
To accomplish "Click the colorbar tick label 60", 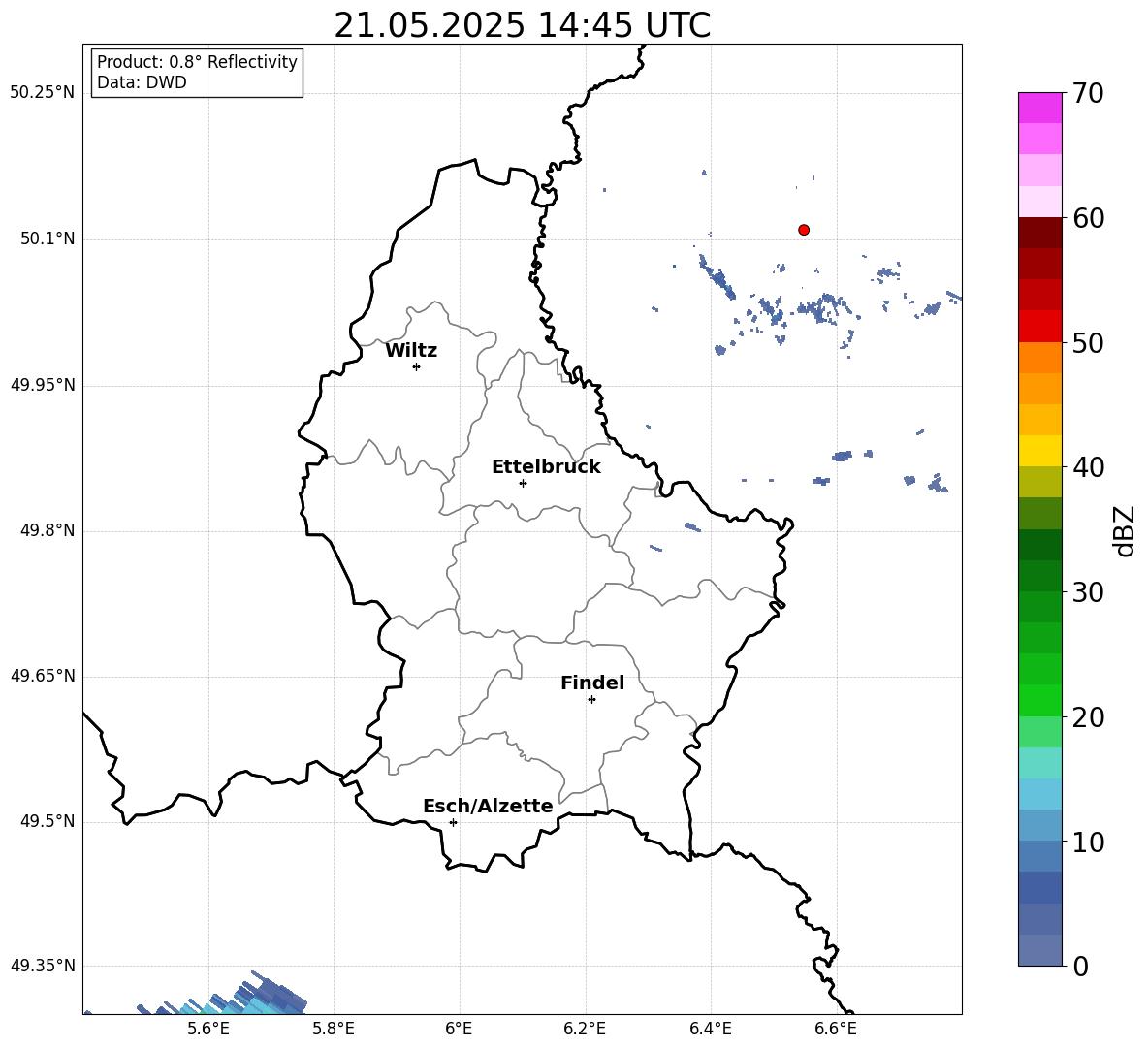I will (x=1088, y=218).
